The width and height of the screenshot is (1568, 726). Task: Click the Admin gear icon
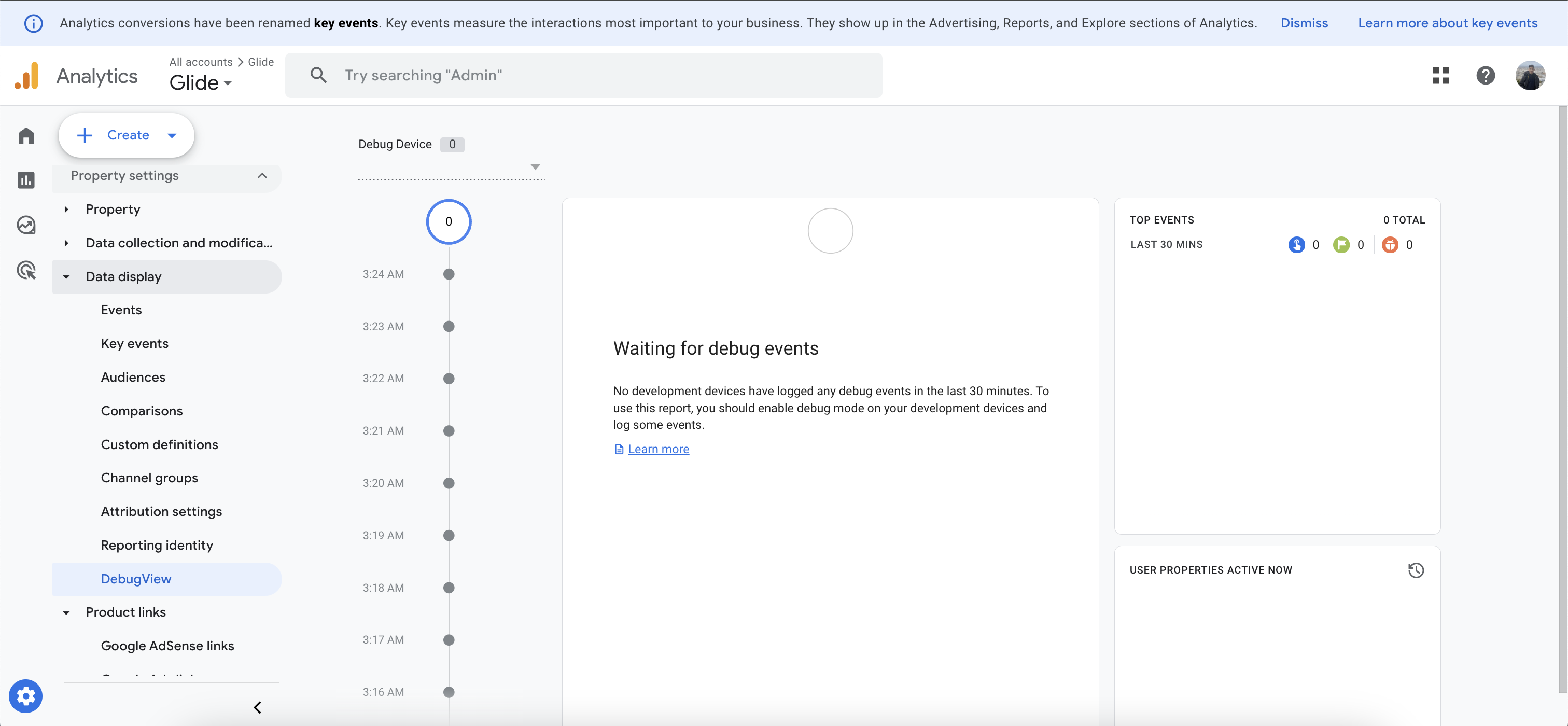[x=25, y=695]
